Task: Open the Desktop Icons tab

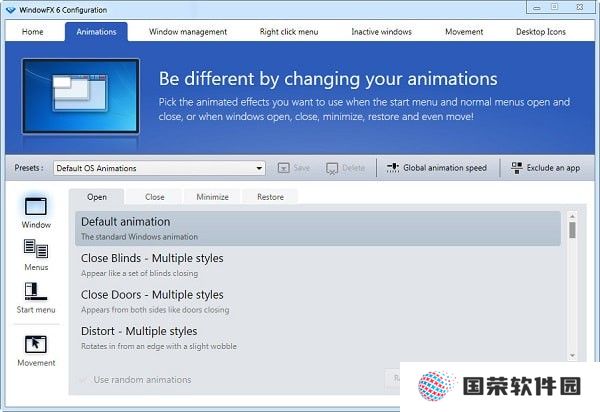Action: pos(541,32)
